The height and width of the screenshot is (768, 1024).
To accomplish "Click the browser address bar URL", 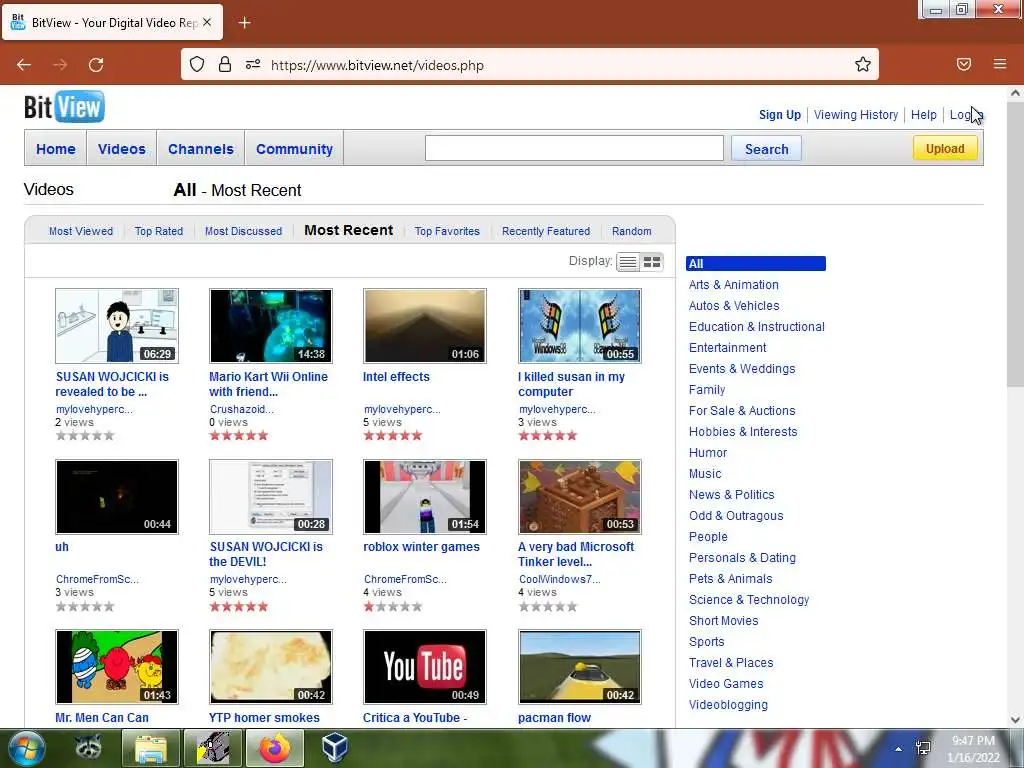I will tap(377, 65).
